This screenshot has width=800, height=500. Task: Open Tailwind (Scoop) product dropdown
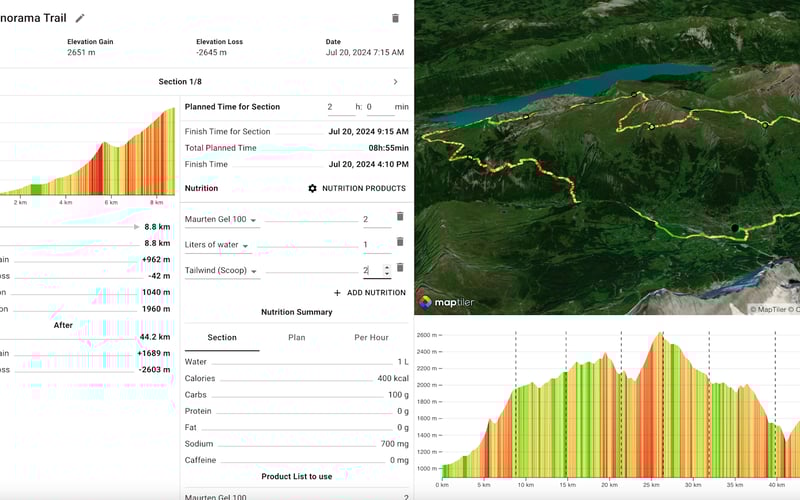[x=222, y=270]
